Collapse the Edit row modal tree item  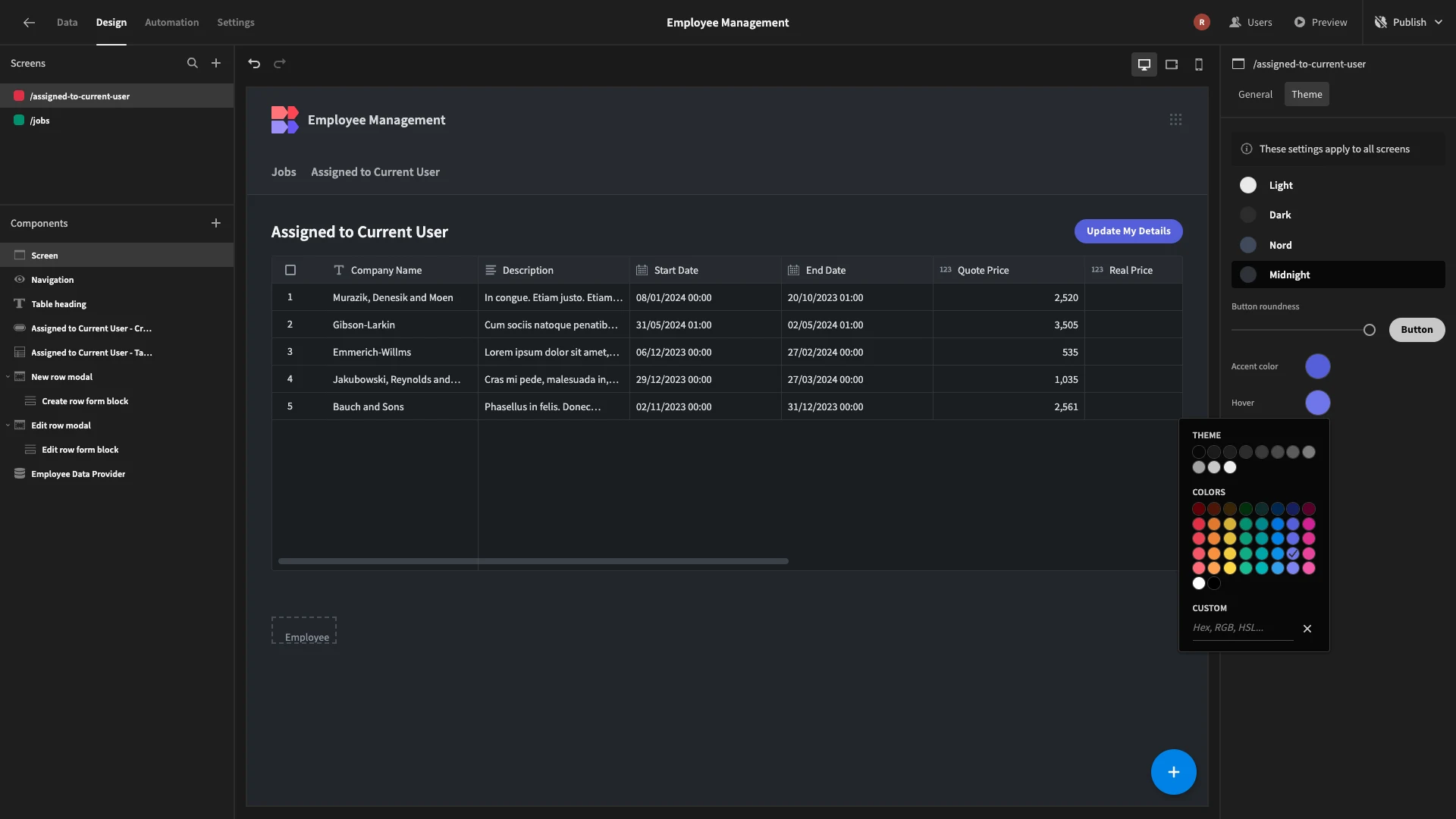tap(8, 425)
